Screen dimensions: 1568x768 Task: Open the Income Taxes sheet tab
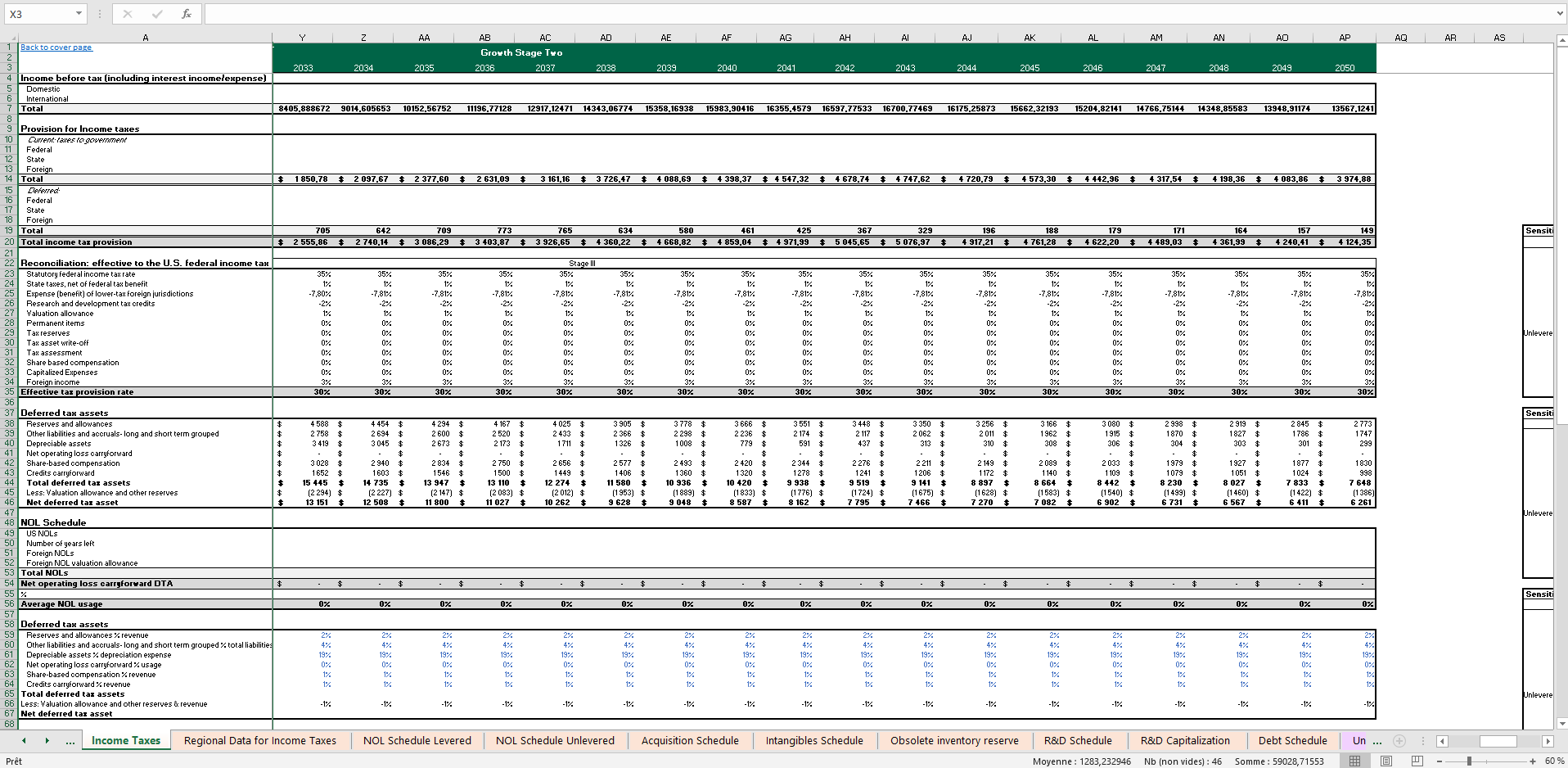pyautogui.click(x=126, y=740)
